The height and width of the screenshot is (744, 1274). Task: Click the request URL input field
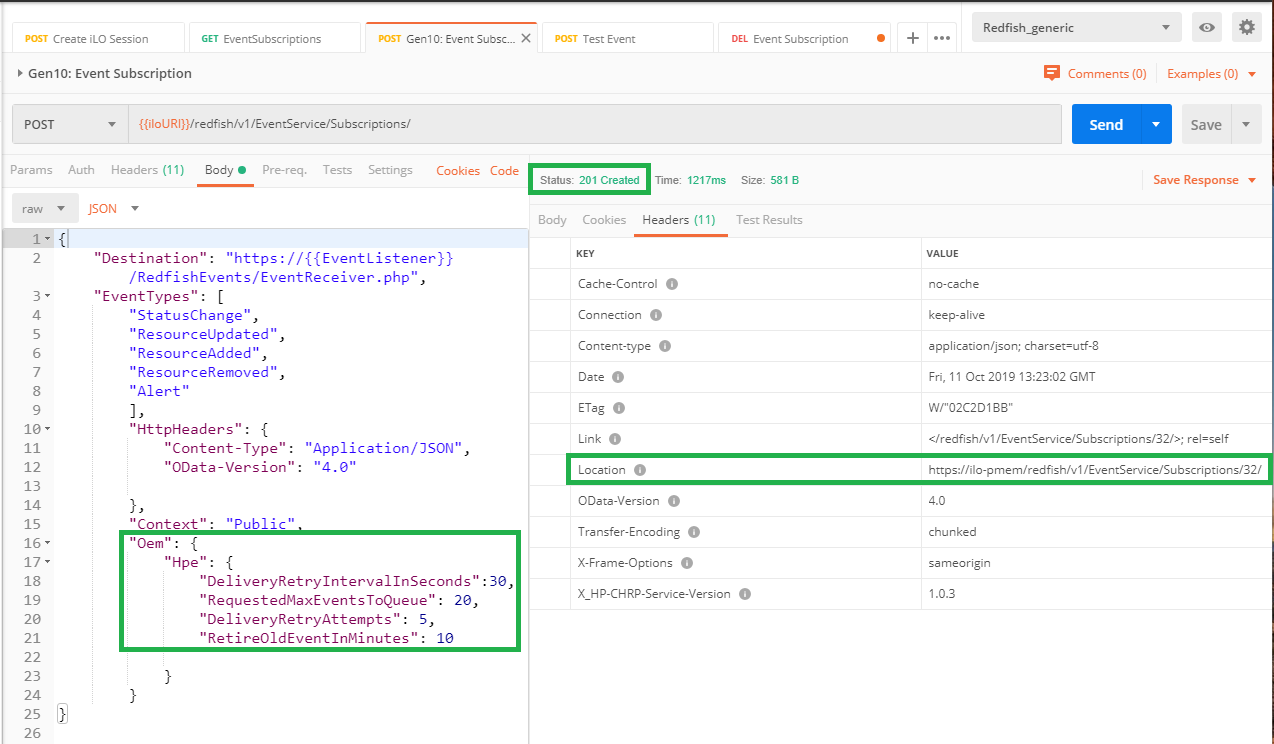594,125
